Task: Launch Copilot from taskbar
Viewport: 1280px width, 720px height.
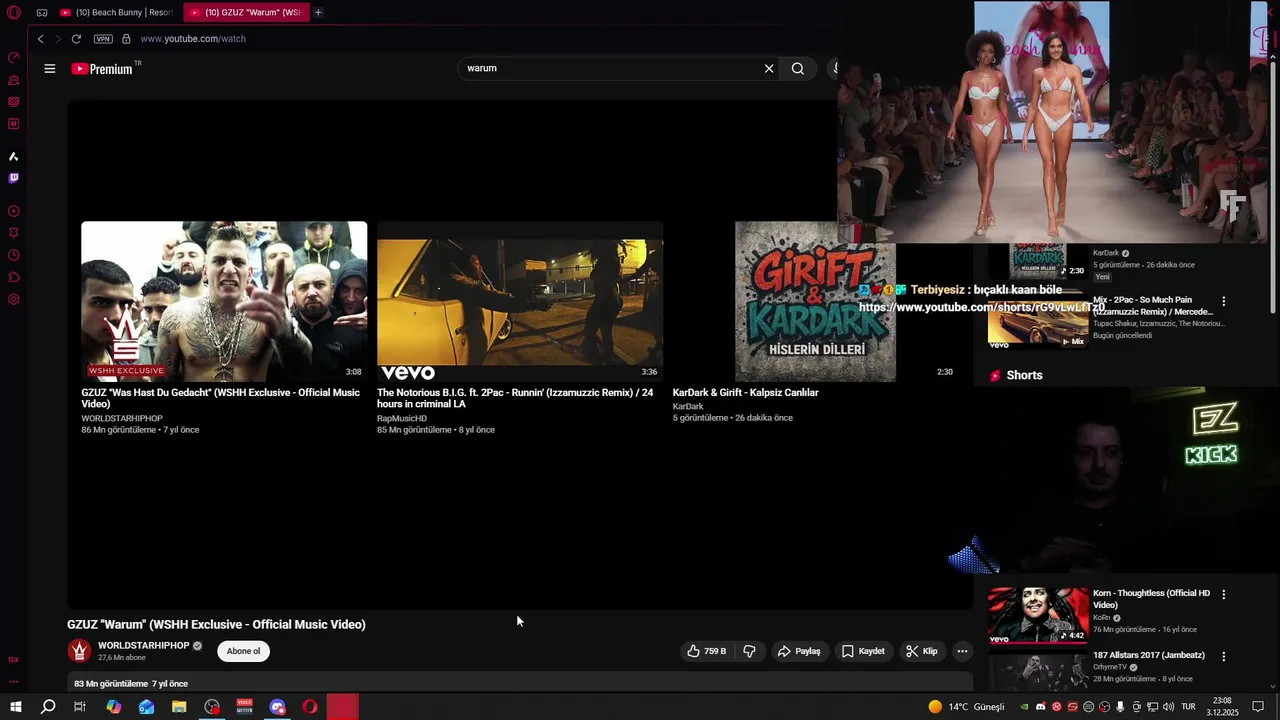Action: point(113,707)
